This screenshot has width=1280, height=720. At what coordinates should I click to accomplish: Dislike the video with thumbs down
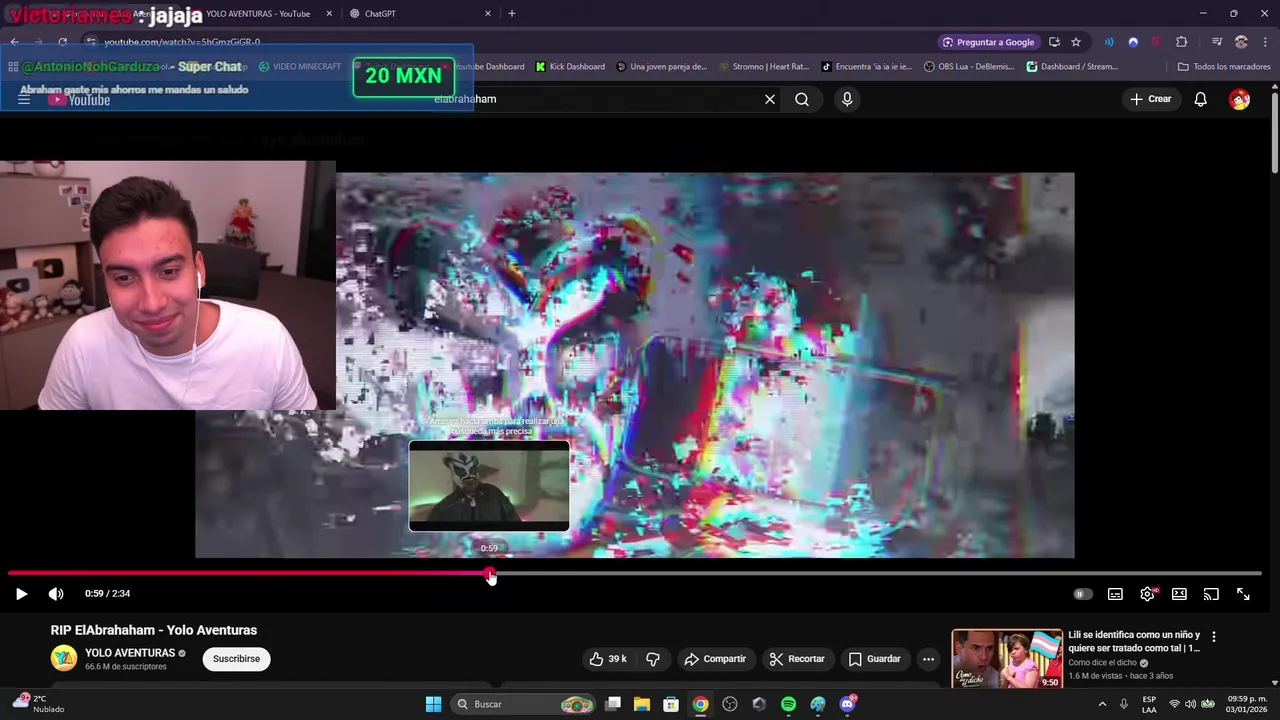[x=653, y=659]
